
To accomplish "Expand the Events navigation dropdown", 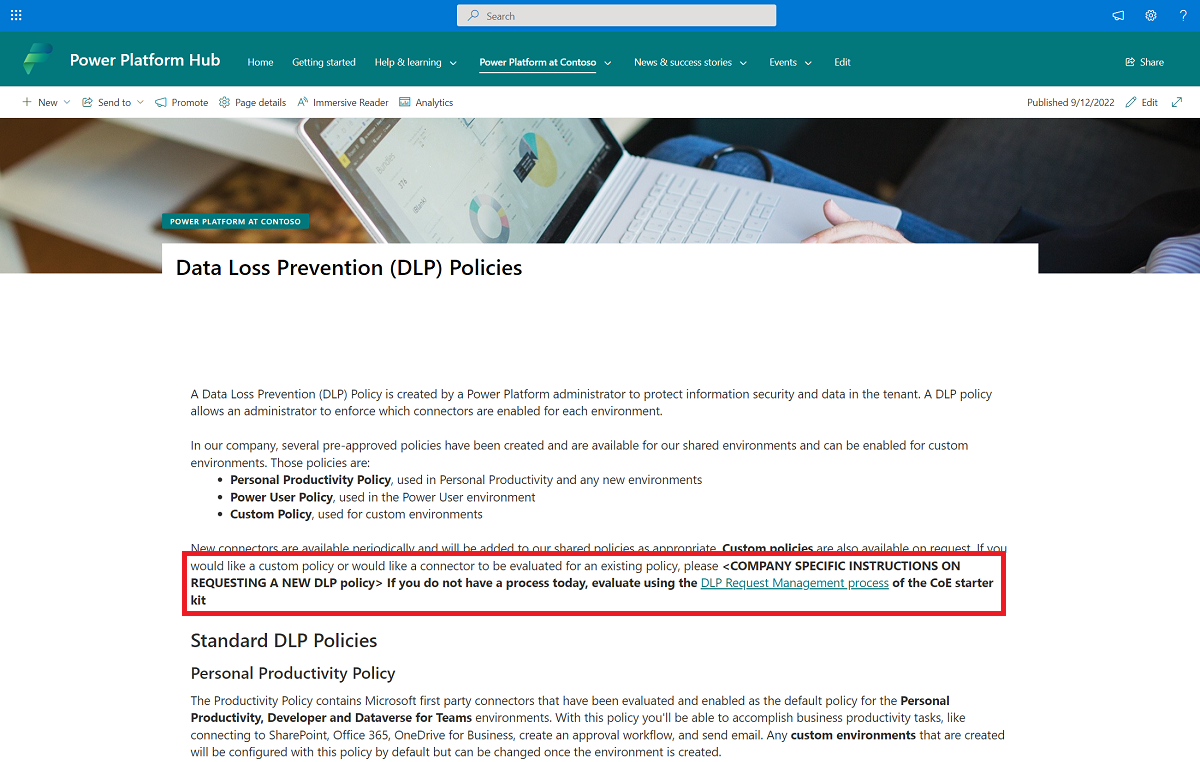I will pyautogui.click(x=790, y=61).
